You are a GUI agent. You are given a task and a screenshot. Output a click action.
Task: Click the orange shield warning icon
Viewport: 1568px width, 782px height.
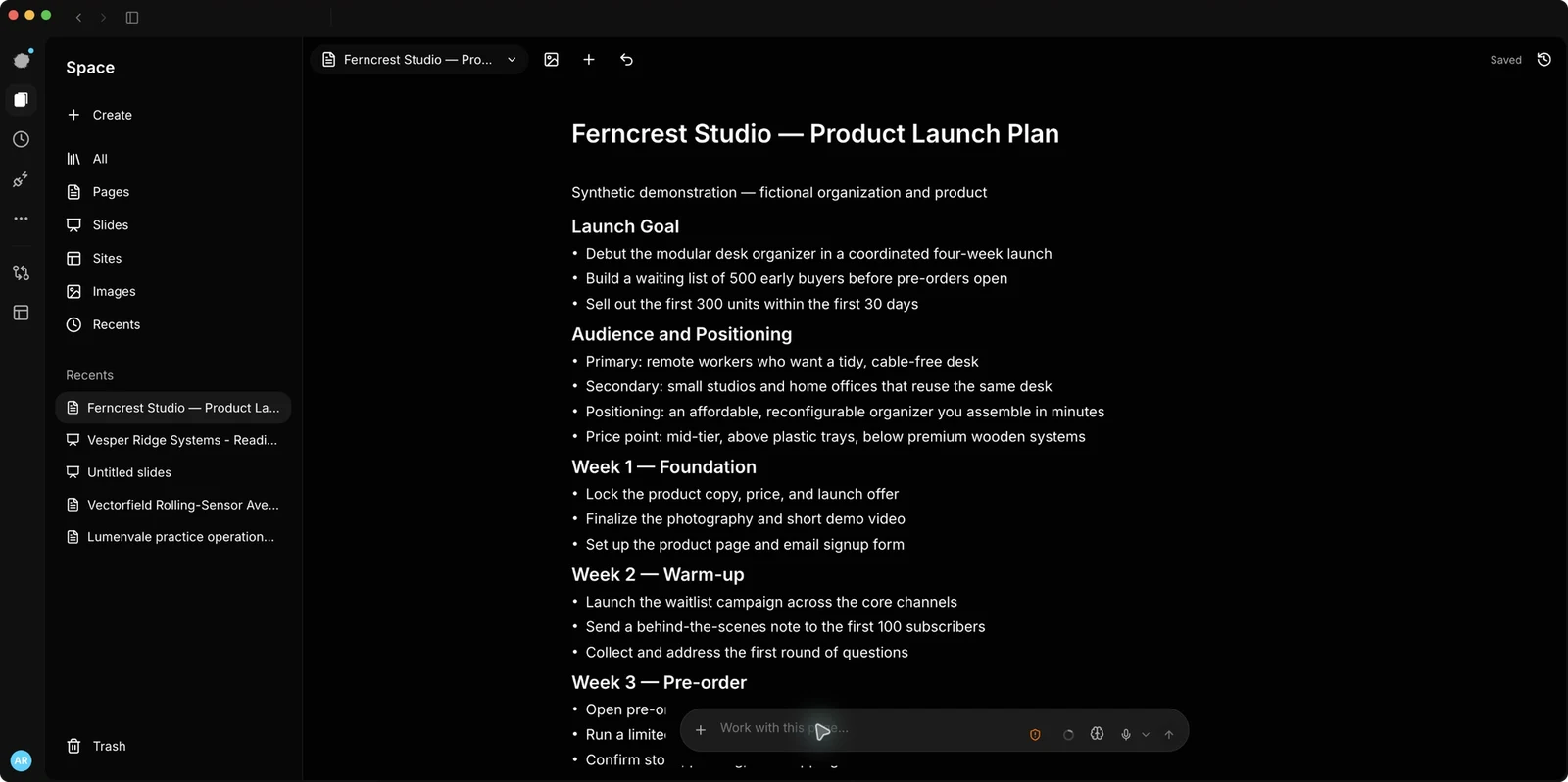tap(1035, 734)
